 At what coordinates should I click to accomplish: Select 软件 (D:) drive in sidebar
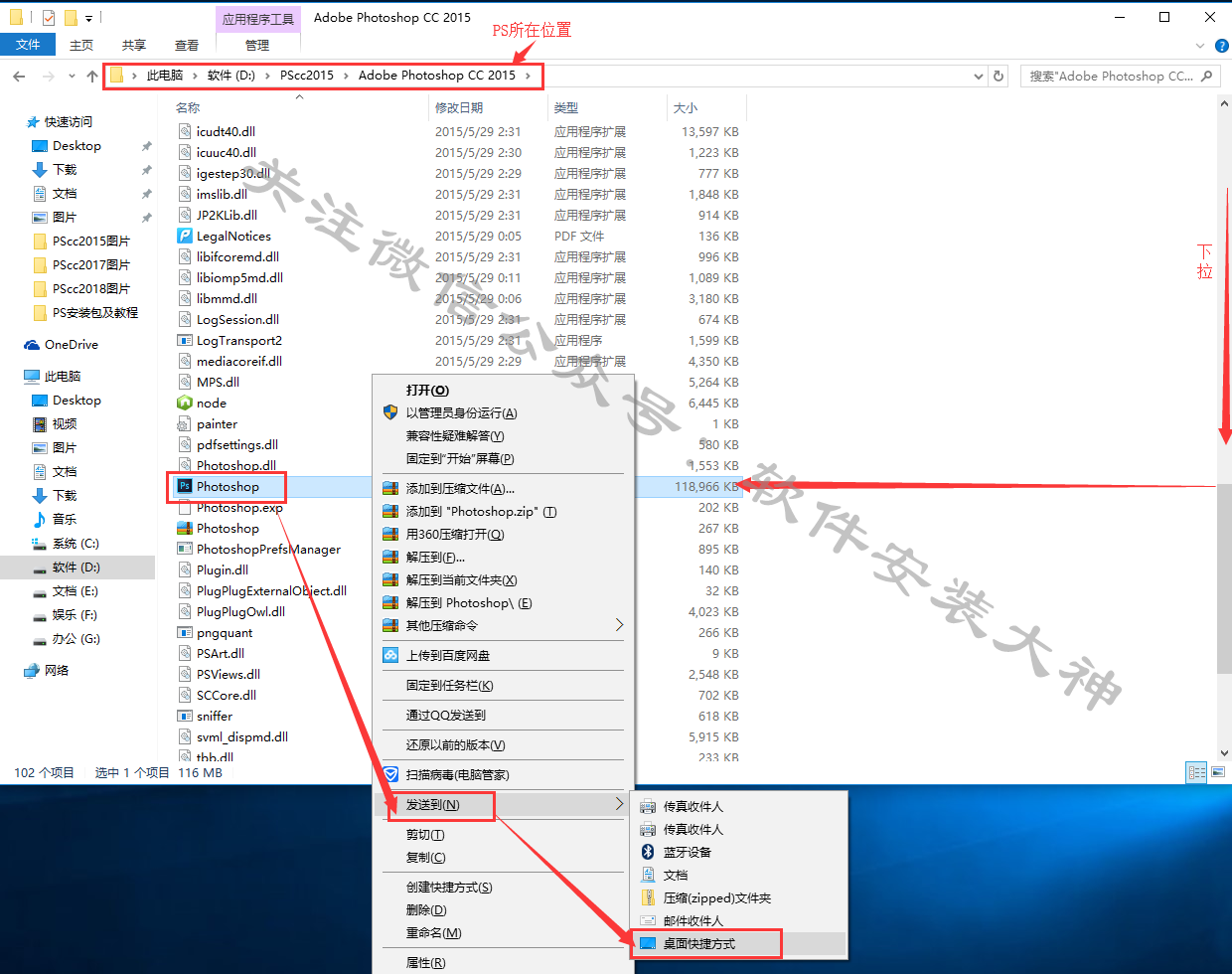tap(77, 568)
